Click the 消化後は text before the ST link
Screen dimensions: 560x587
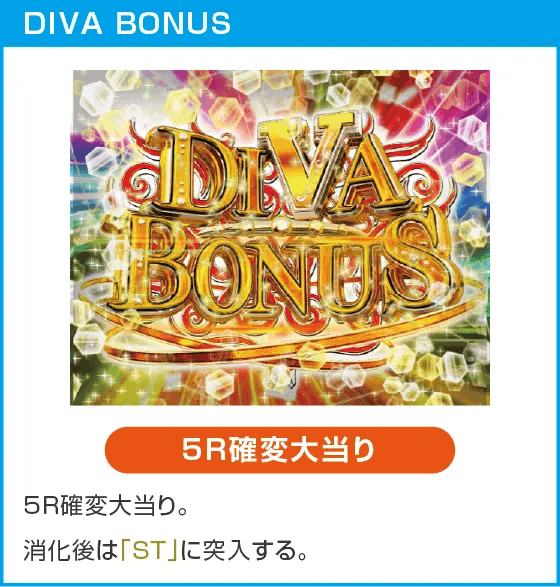71,550
